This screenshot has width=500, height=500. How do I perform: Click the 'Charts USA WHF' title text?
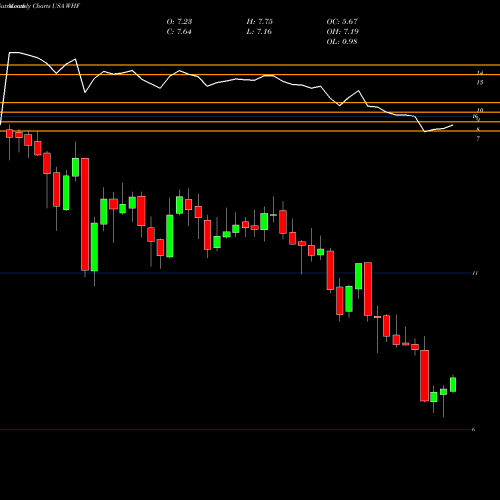point(56,6)
